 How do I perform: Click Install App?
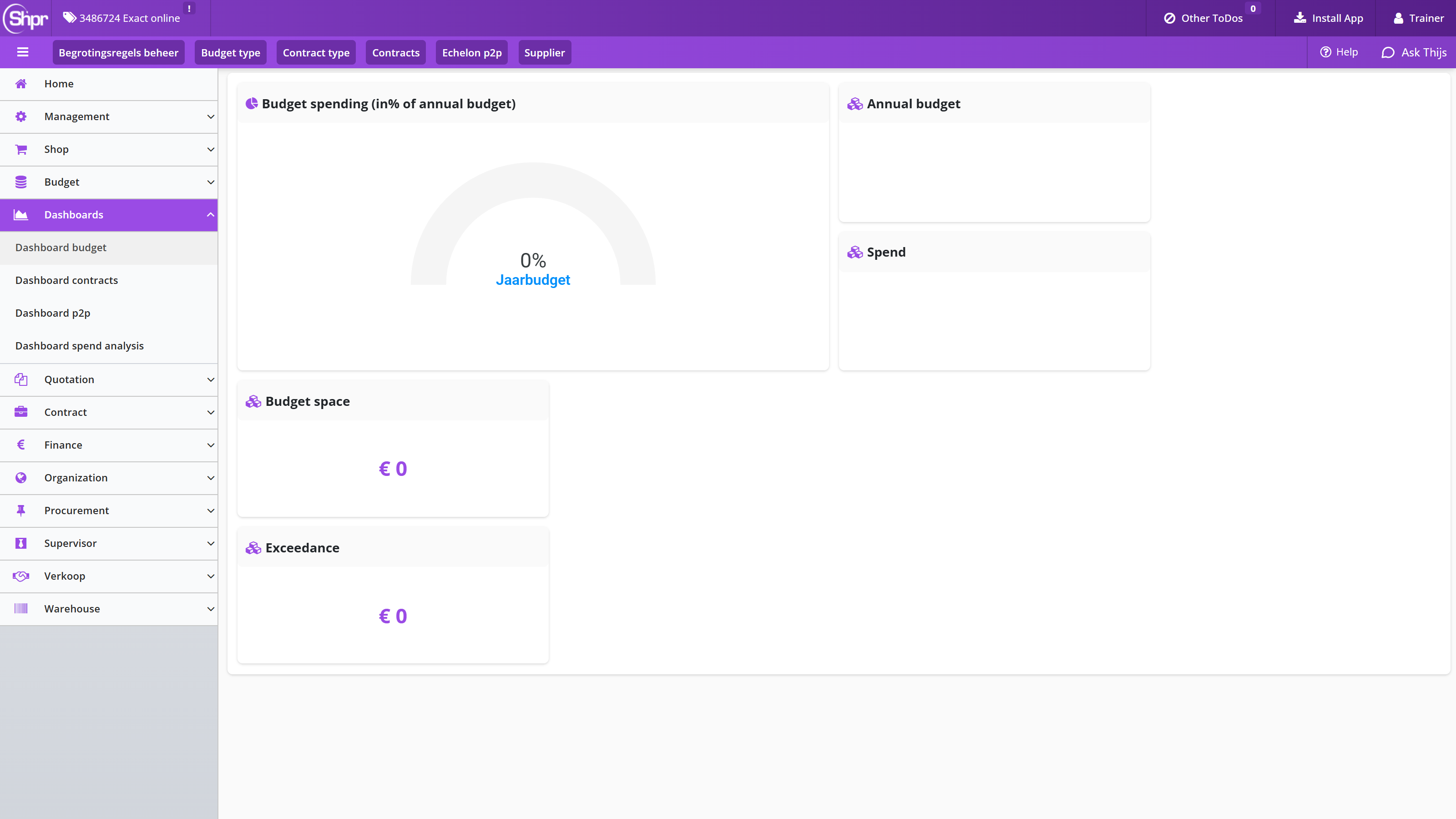(x=1329, y=18)
